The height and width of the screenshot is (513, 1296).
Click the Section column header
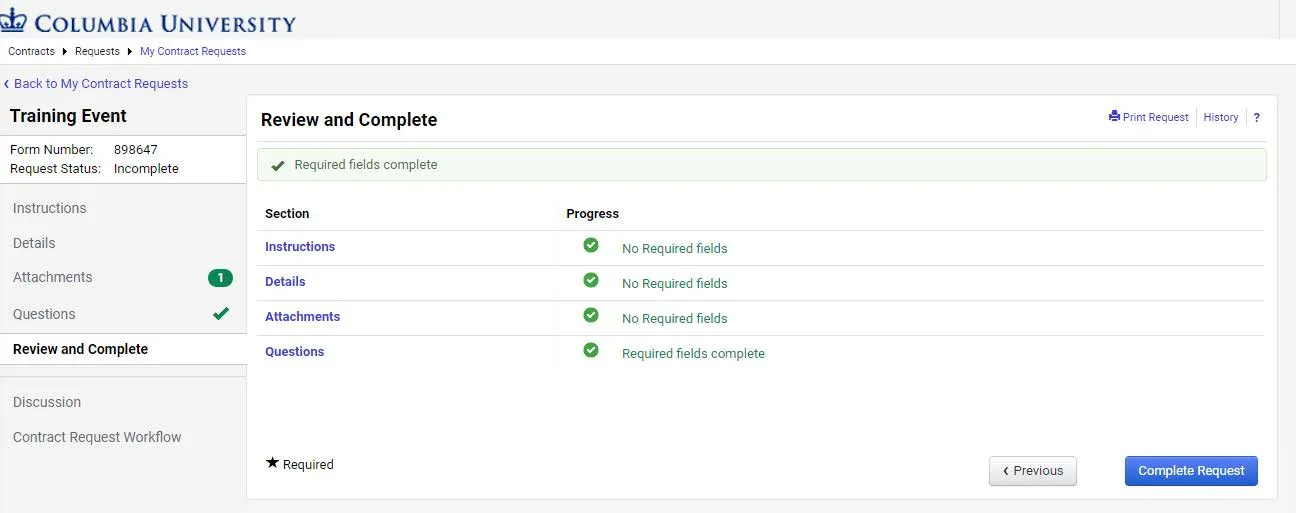pyautogui.click(x=287, y=213)
